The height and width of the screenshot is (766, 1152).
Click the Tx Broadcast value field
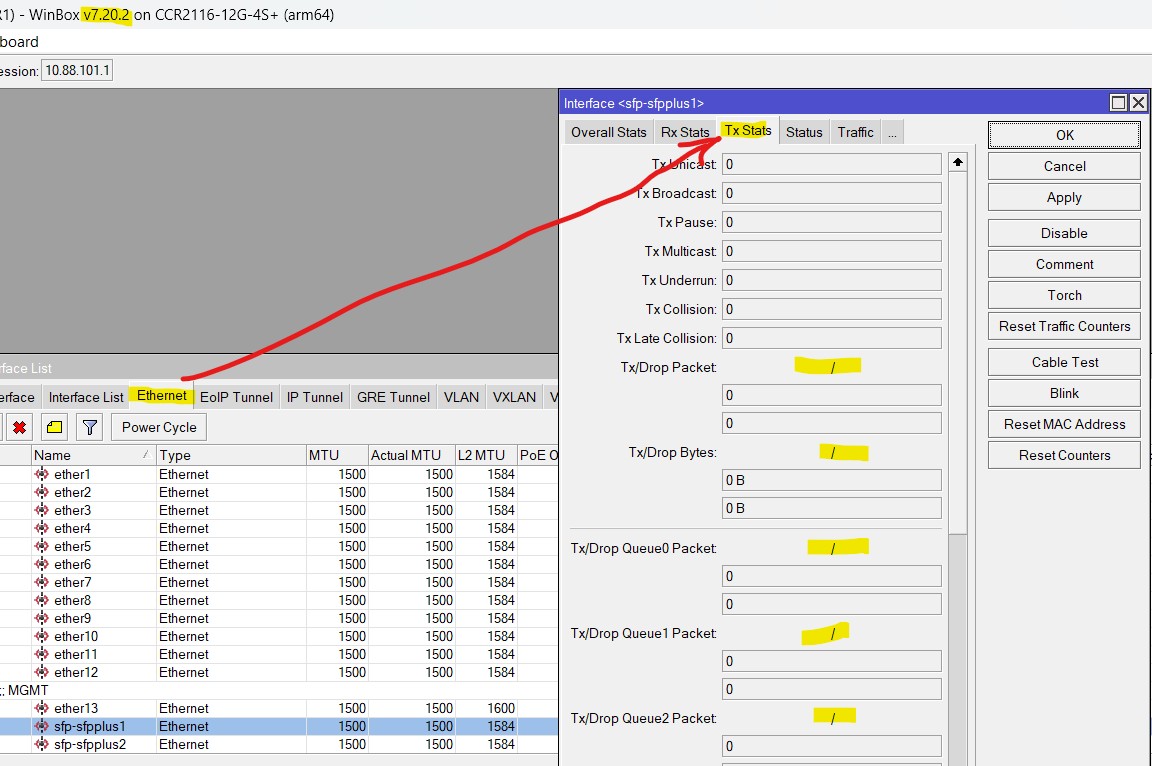point(832,193)
